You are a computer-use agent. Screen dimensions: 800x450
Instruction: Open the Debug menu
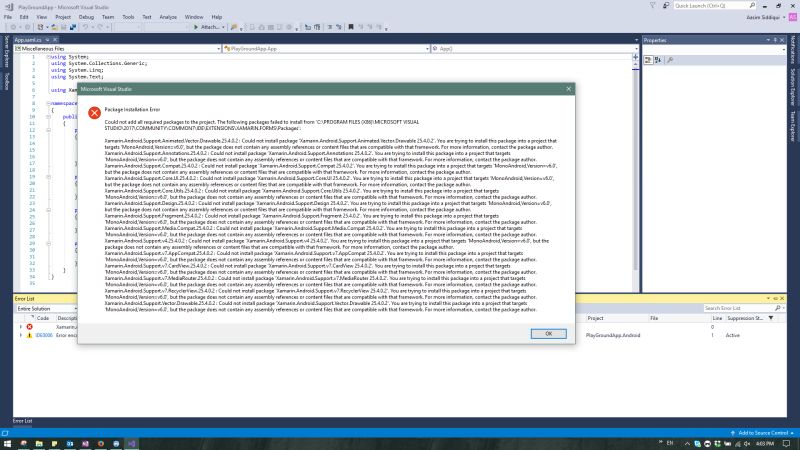tap(86, 17)
